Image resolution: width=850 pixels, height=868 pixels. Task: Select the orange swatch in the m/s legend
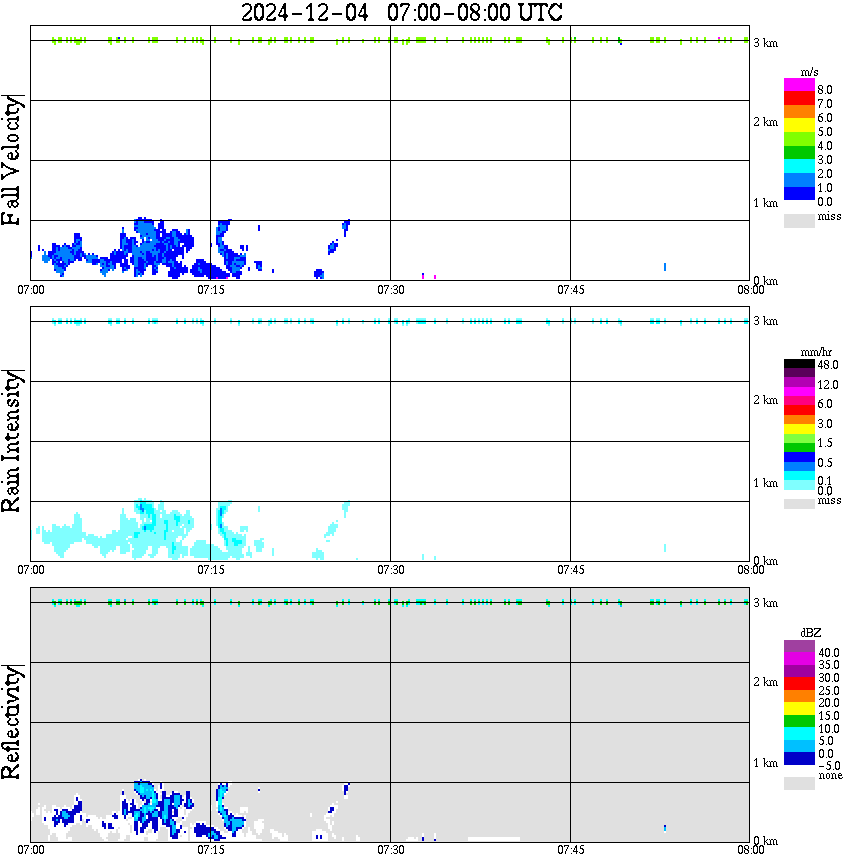click(x=799, y=112)
